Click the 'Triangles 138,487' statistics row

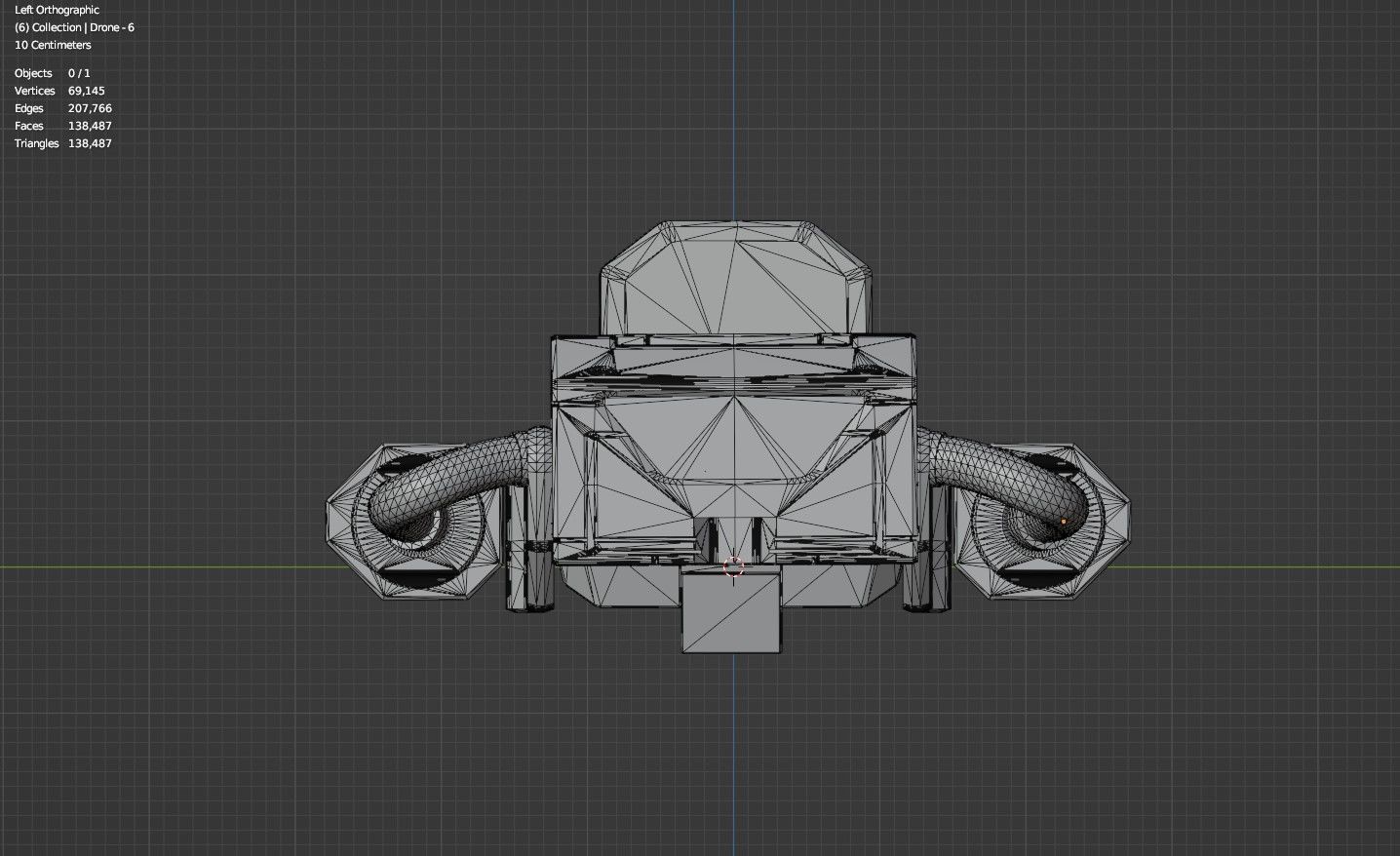click(x=63, y=143)
